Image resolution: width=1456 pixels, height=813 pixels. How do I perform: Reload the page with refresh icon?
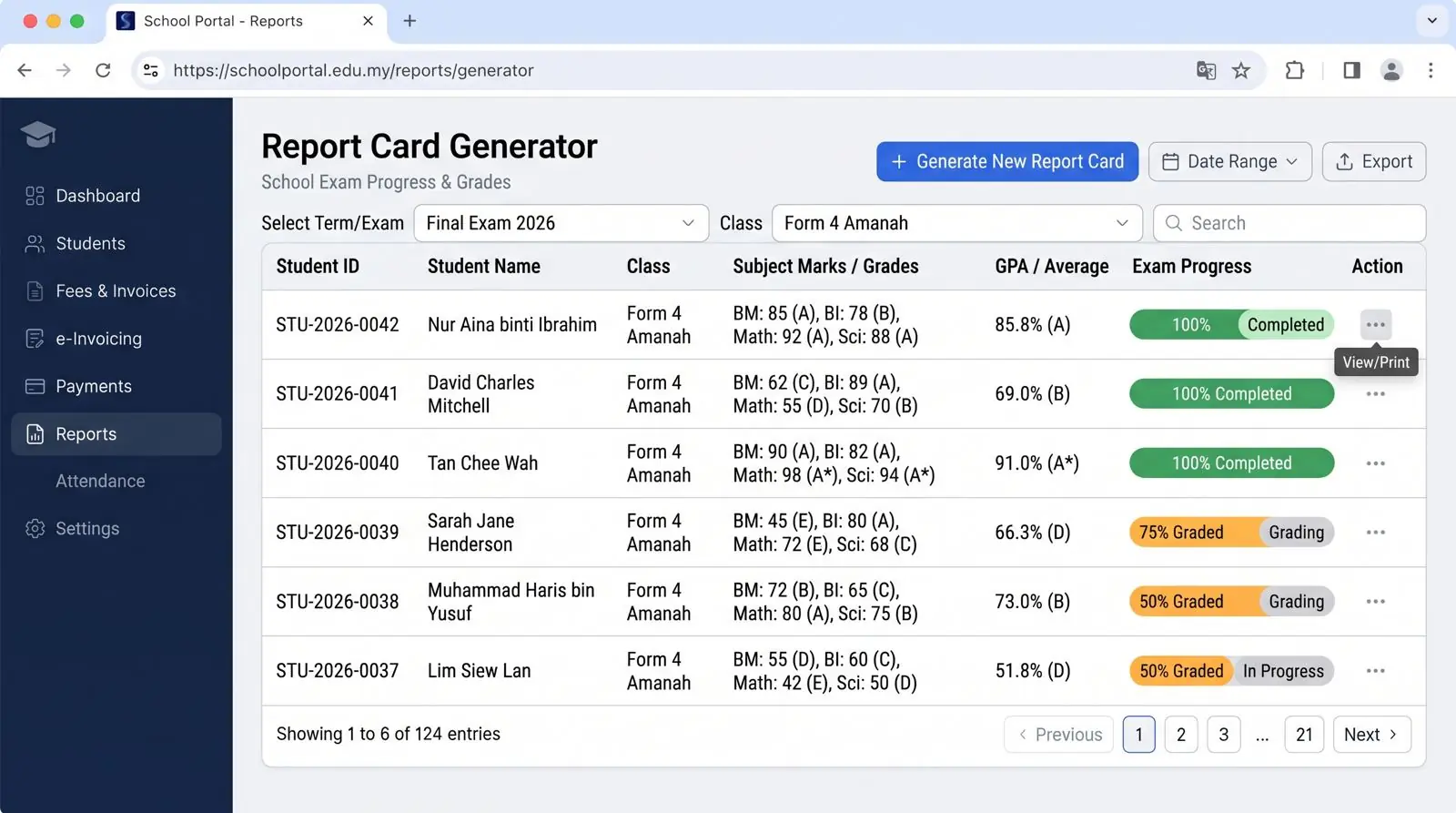tap(103, 70)
